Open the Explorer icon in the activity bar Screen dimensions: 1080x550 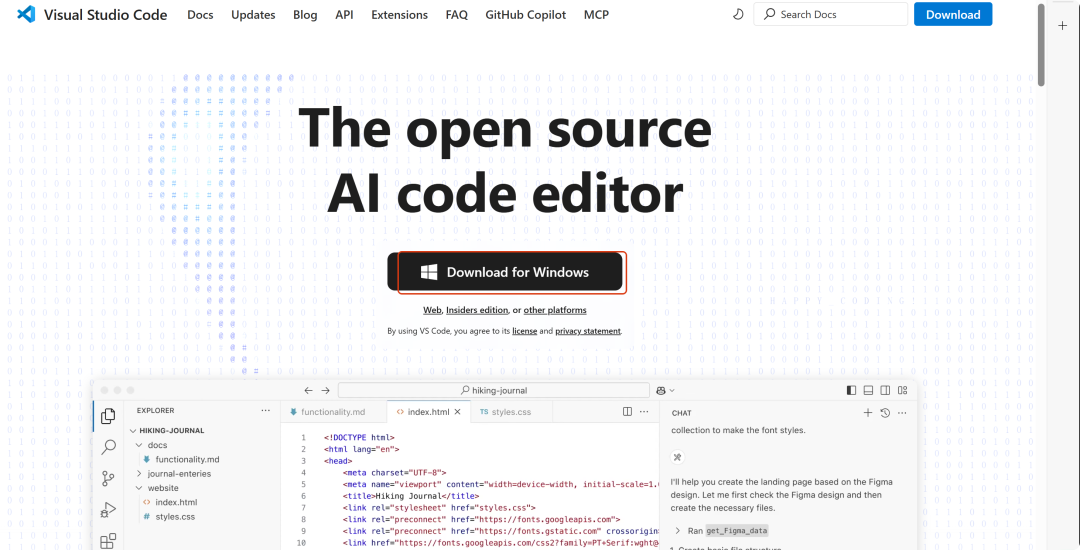point(109,416)
